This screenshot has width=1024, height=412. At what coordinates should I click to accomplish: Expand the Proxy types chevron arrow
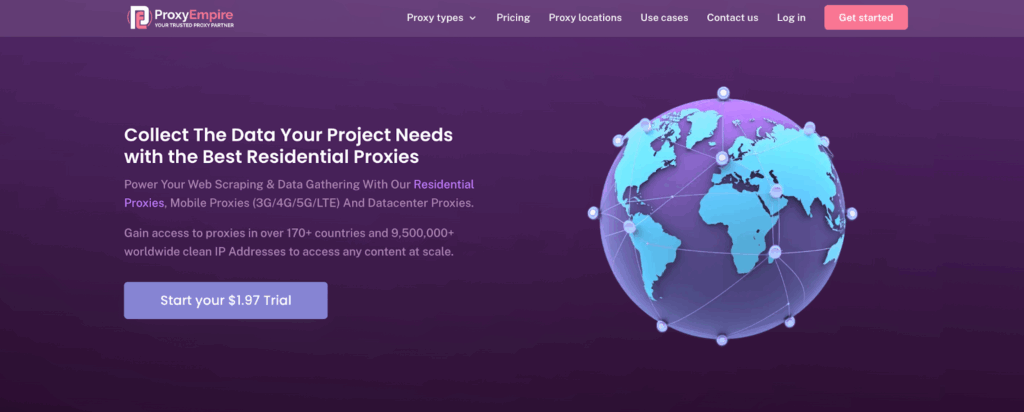point(472,18)
